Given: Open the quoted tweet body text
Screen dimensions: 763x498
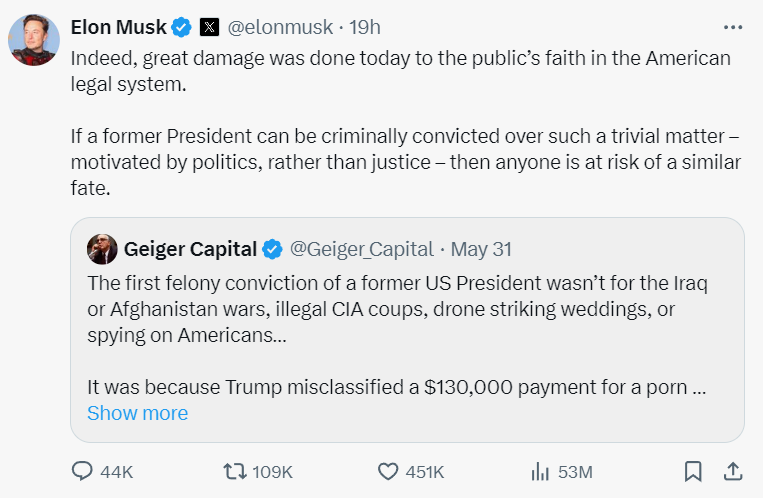Looking at the screenshot, I should pyautogui.click(x=397, y=310).
